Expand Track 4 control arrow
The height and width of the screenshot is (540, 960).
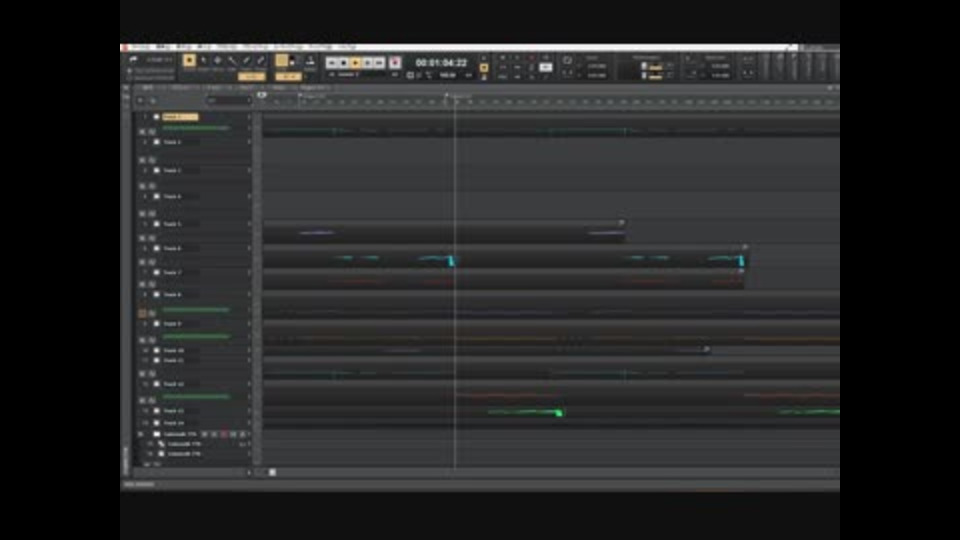pyautogui.click(x=249, y=197)
